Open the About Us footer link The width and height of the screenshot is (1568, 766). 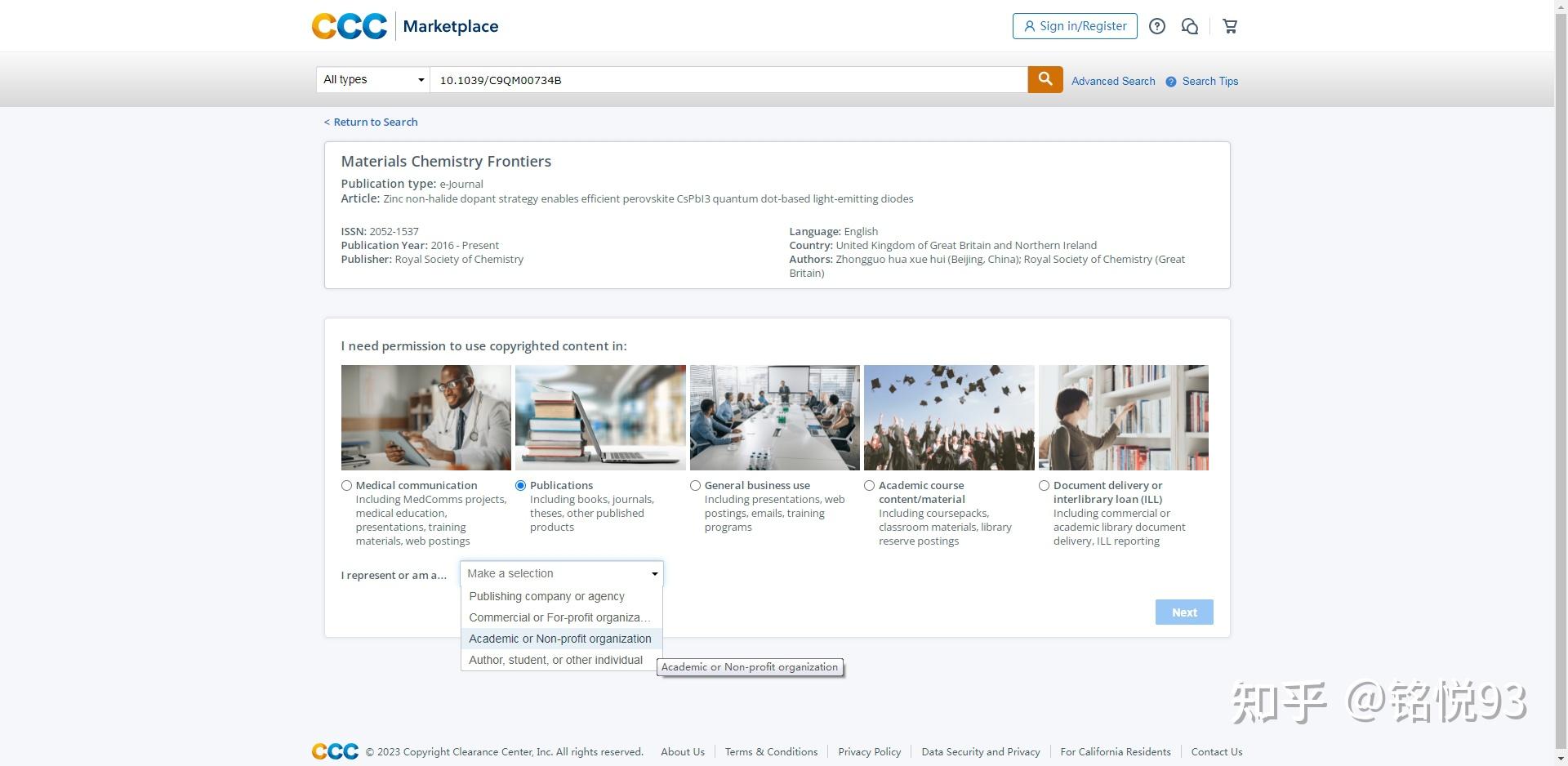[683, 751]
